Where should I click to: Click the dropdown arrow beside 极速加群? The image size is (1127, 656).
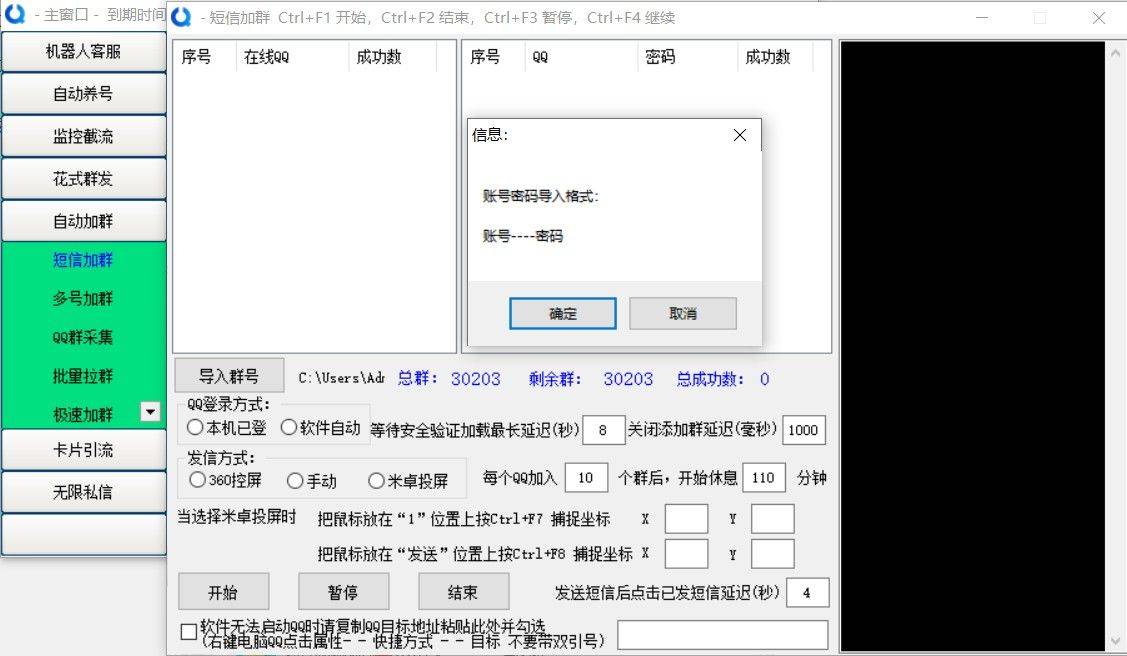[x=150, y=412]
